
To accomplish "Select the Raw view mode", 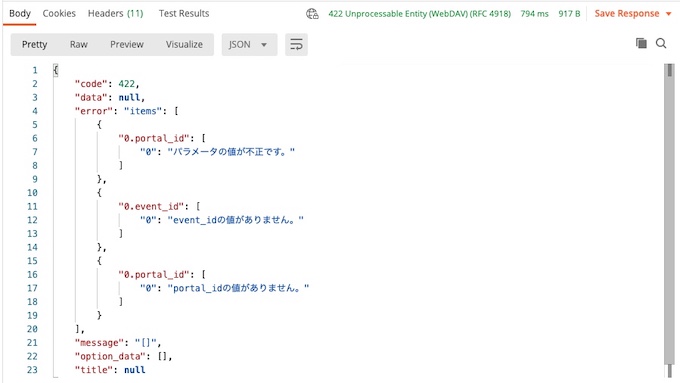I will pyautogui.click(x=78, y=45).
